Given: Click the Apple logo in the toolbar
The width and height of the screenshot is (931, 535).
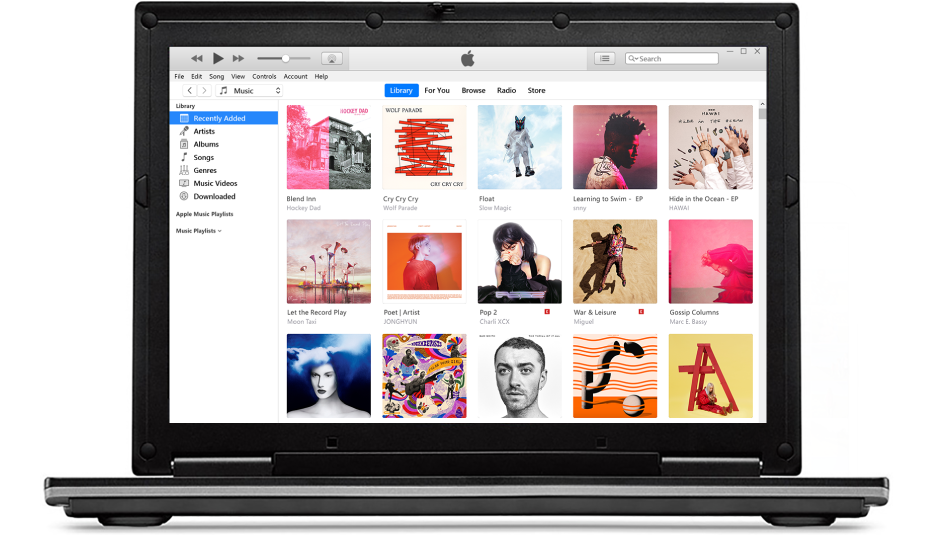Looking at the screenshot, I should (468, 58).
